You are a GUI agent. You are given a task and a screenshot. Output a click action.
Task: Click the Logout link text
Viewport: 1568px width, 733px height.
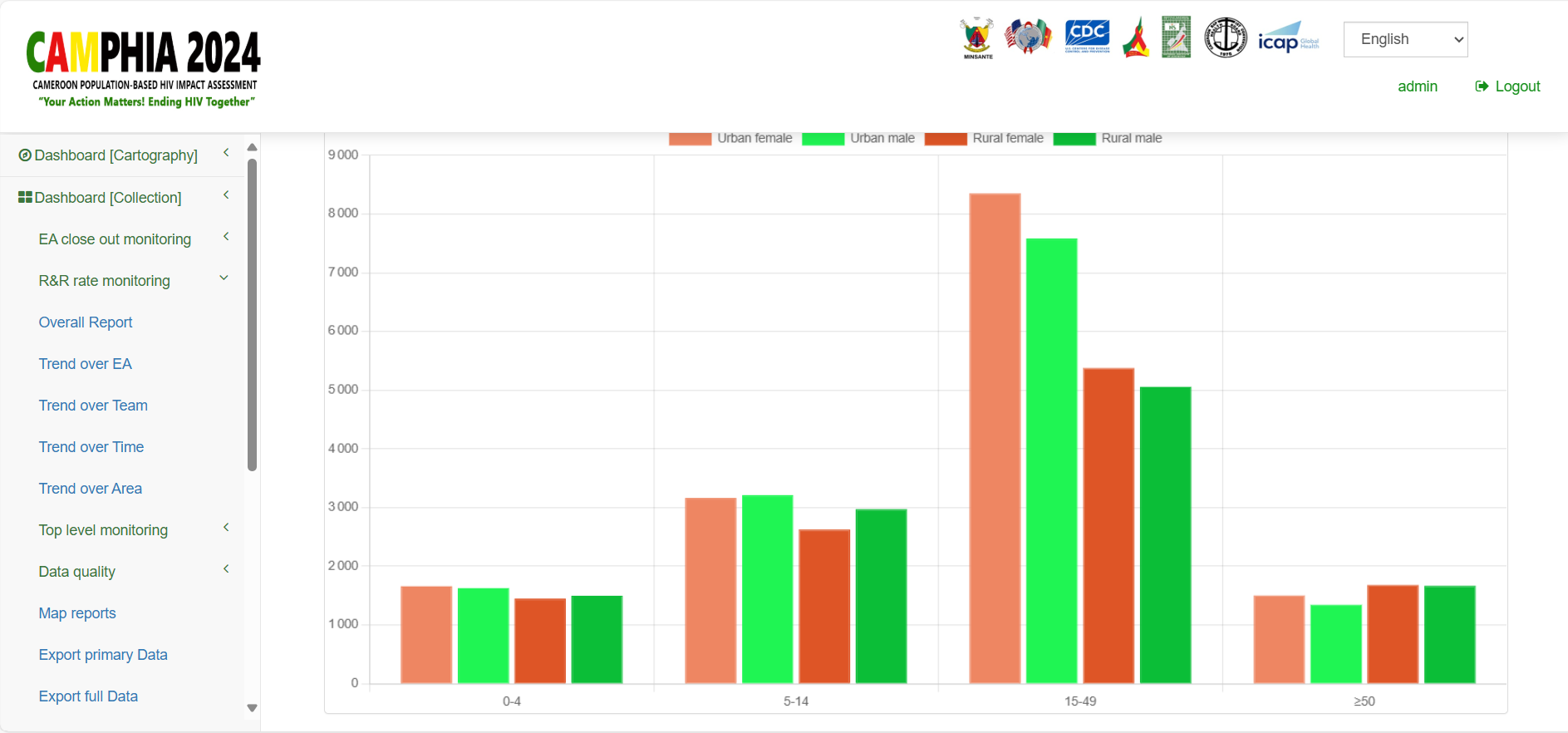[x=1518, y=86]
